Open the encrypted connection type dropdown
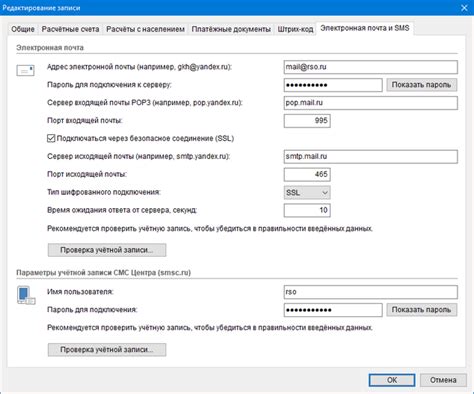The width and height of the screenshot is (474, 394). pos(307,192)
